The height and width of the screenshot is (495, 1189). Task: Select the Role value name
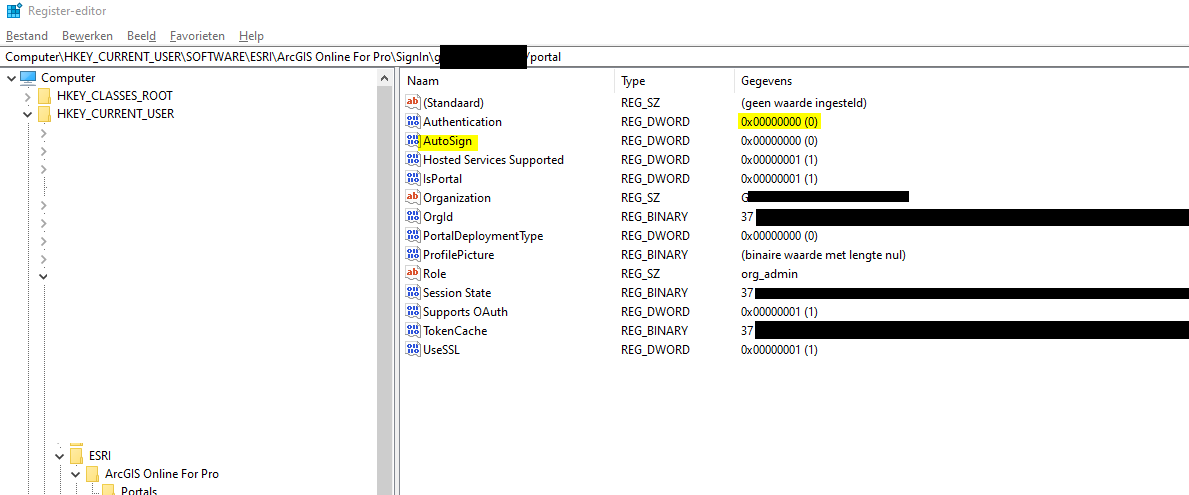pyautogui.click(x=435, y=273)
